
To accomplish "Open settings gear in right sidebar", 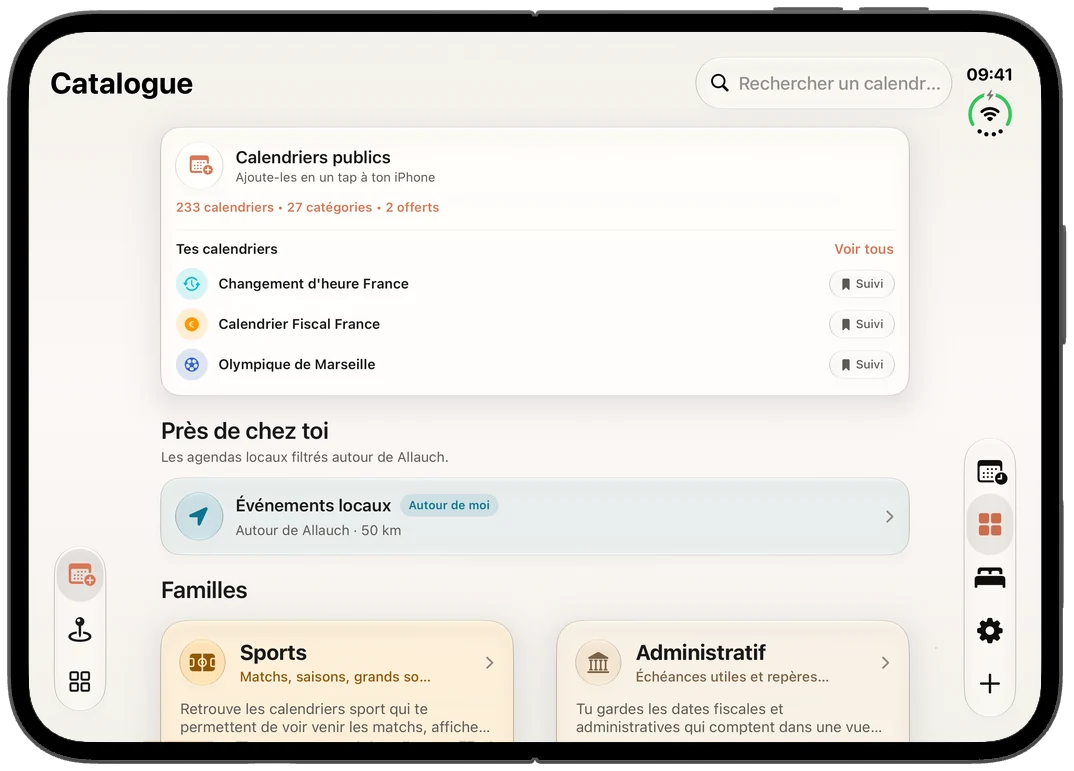I will pos(990,631).
